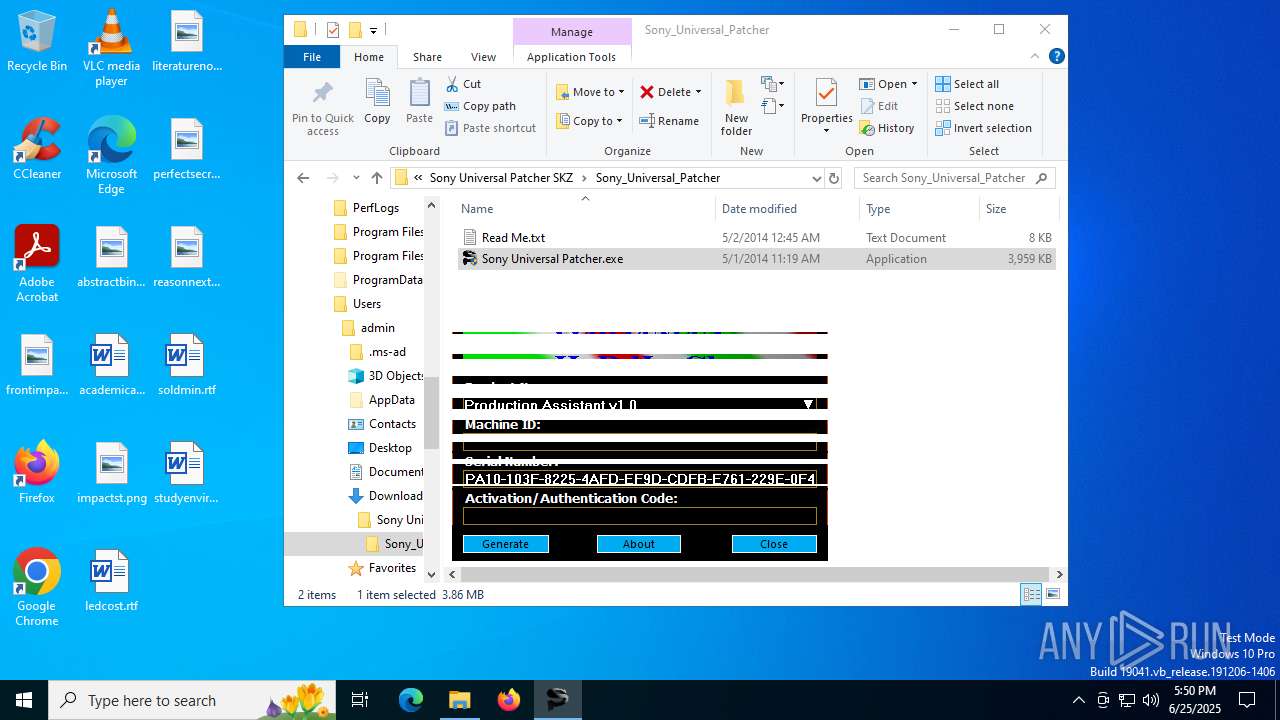Screen dimensions: 1280x720
Task: Open Task View from taskbar
Action: 360,700
